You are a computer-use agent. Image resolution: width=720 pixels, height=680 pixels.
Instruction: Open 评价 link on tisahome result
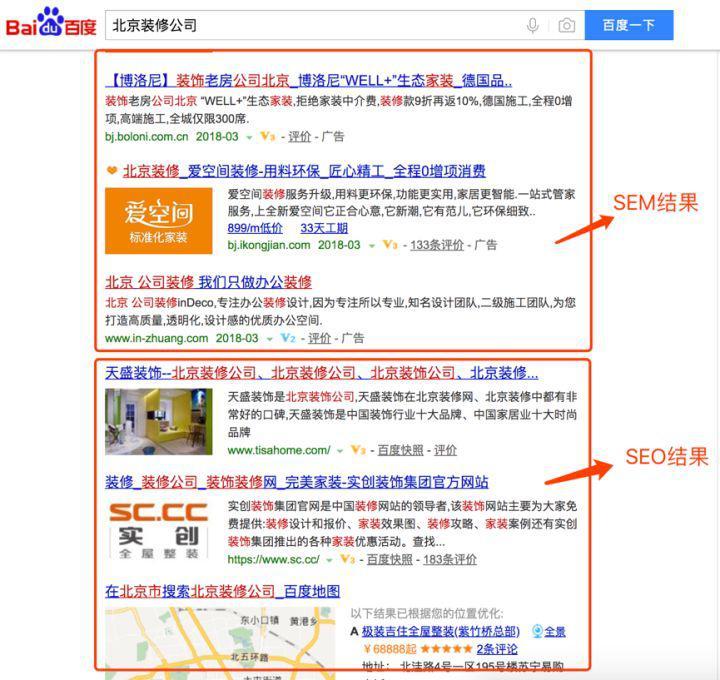(x=445, y=450)
